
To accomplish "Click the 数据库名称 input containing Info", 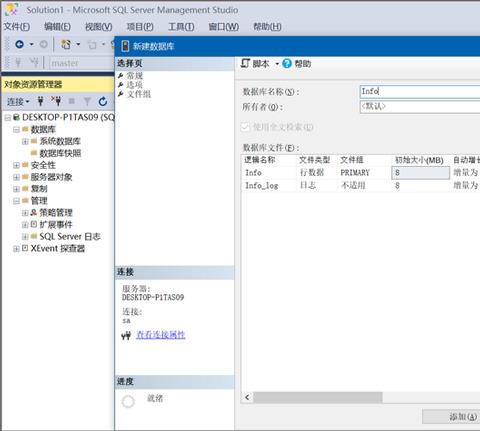I will point(420,91).
